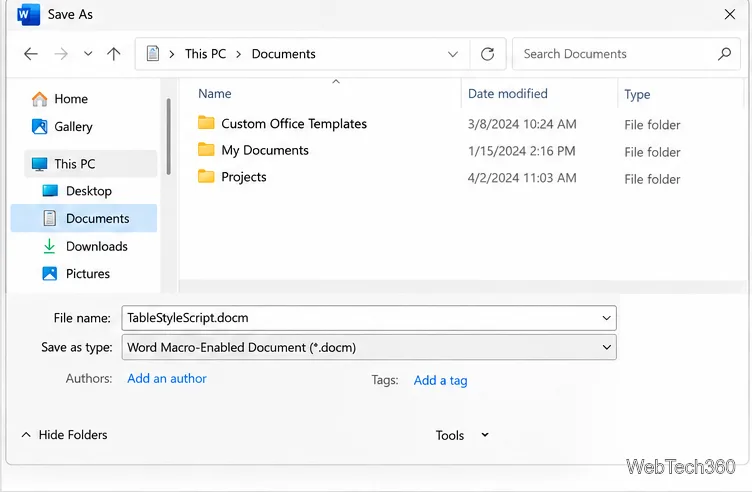Select Documents in the navigation pane
752x492 pixels.
tap(84, 218)
